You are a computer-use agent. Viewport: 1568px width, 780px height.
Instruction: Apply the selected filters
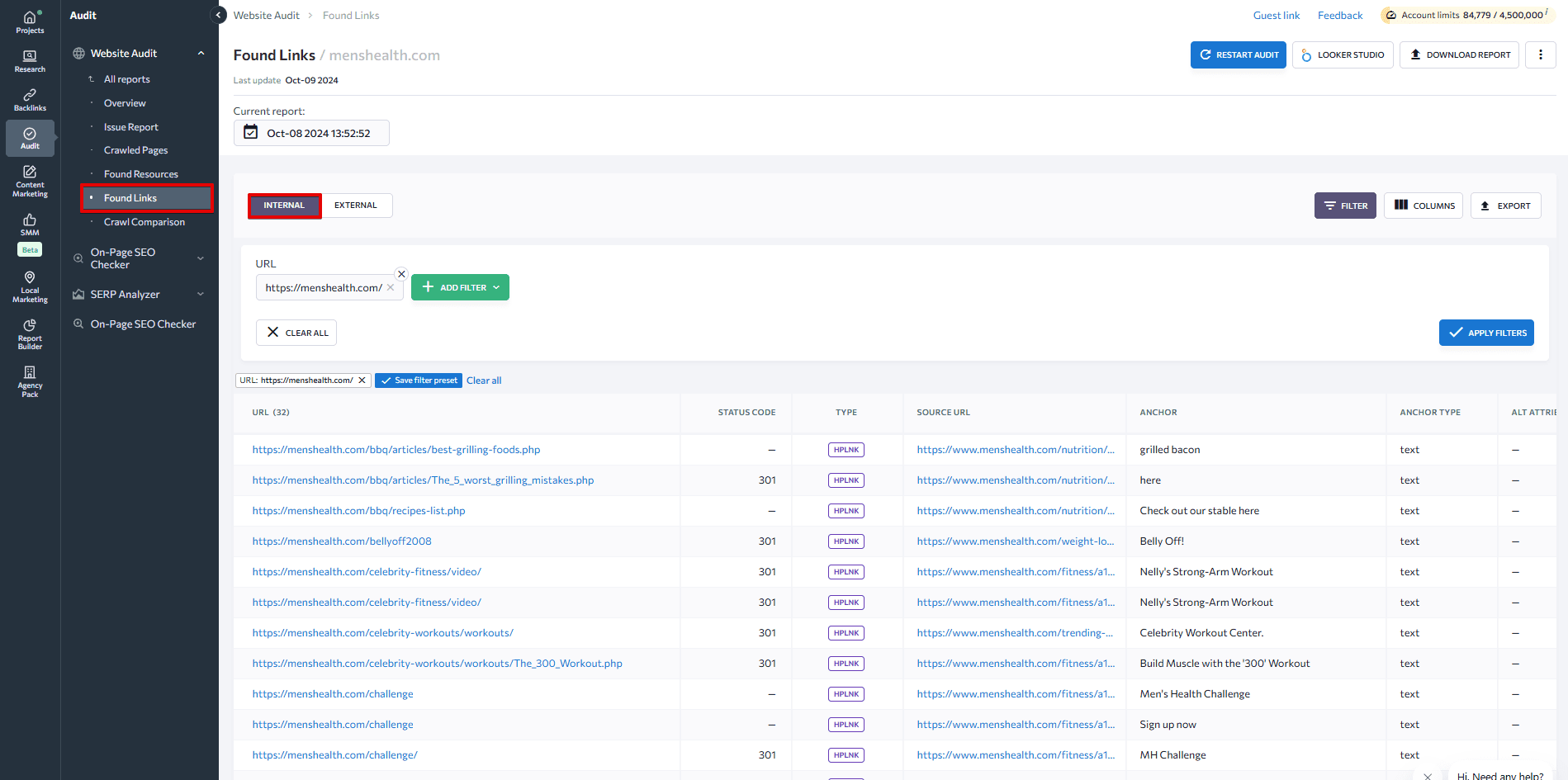tap(1486, 333)
